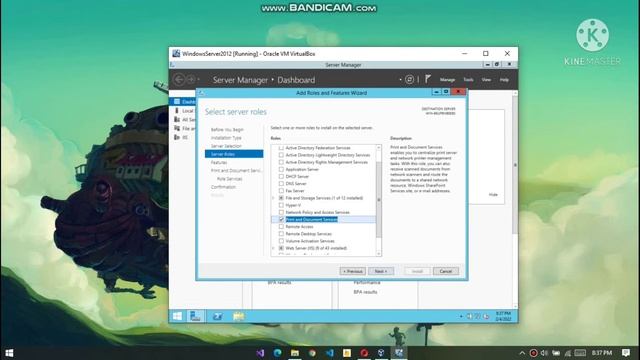Open Visual Studio from host taskbar

point(260,353)
